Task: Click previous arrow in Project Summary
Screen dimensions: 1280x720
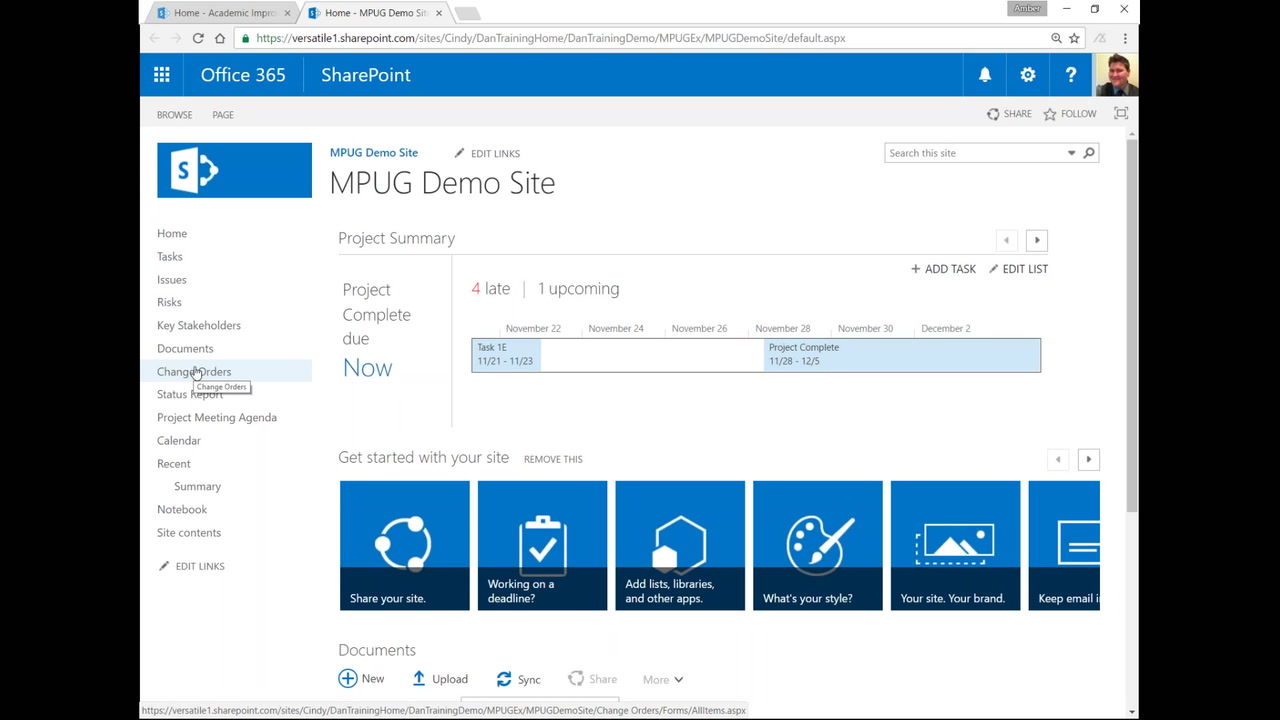Action: (1007, 240)
